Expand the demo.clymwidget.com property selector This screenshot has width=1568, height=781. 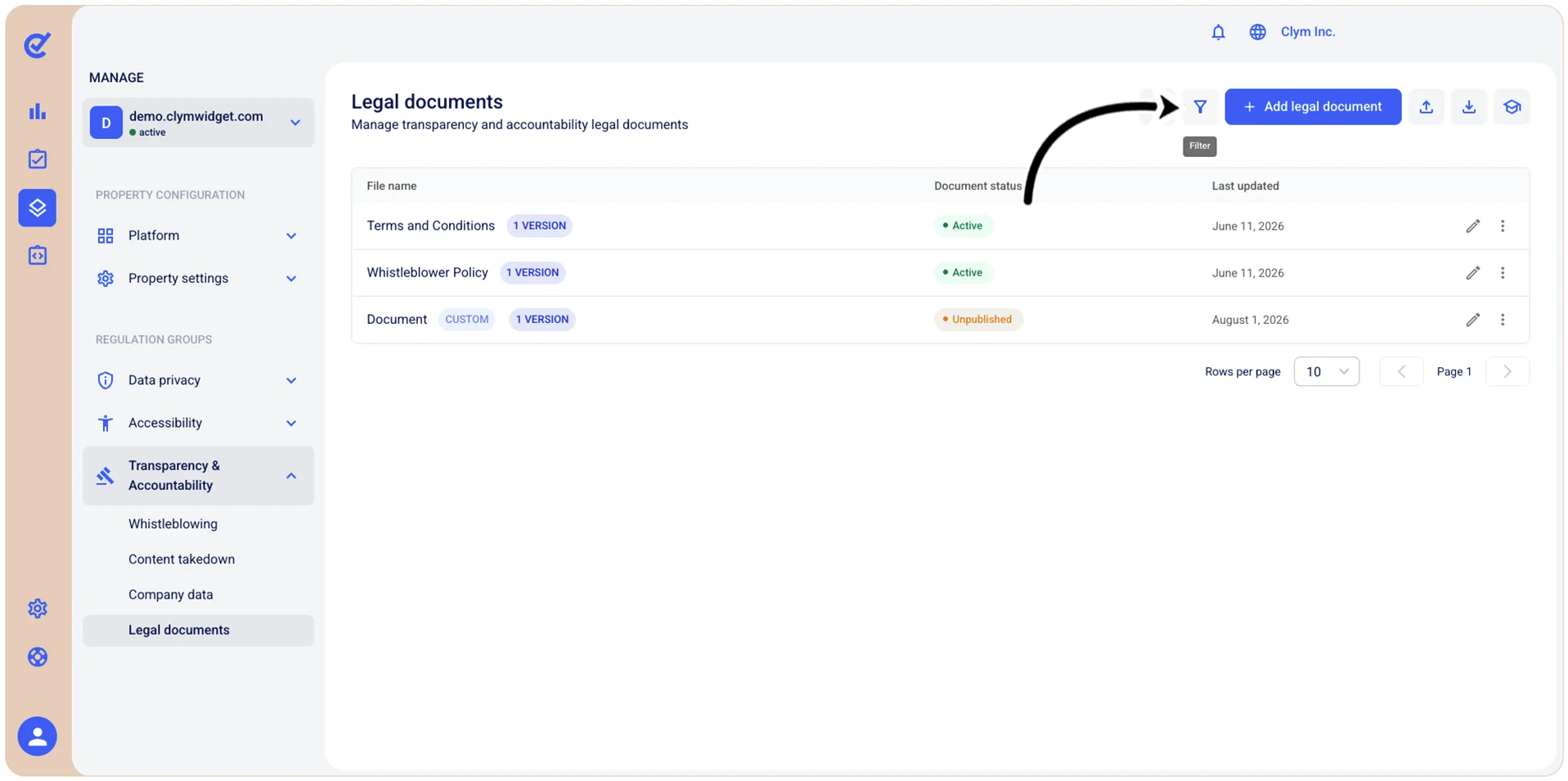[x=198, y=123]
